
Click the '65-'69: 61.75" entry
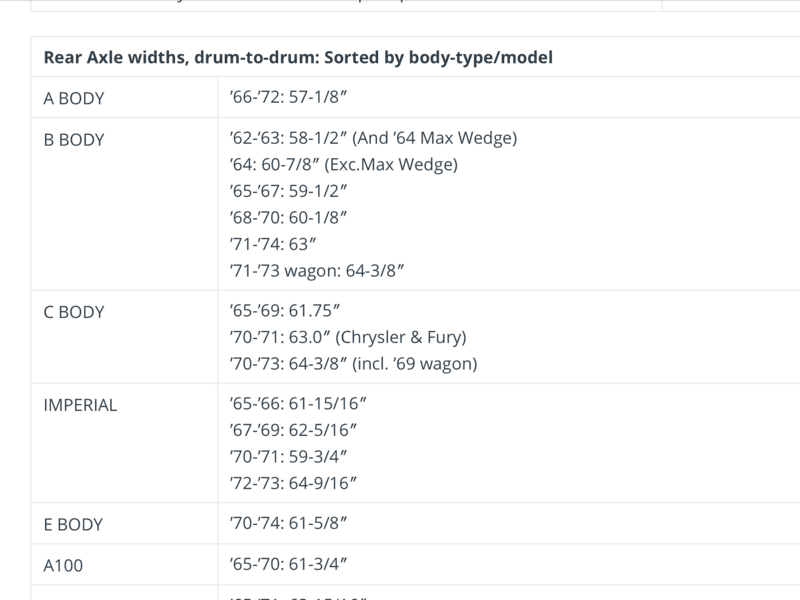tap(285, 311)
